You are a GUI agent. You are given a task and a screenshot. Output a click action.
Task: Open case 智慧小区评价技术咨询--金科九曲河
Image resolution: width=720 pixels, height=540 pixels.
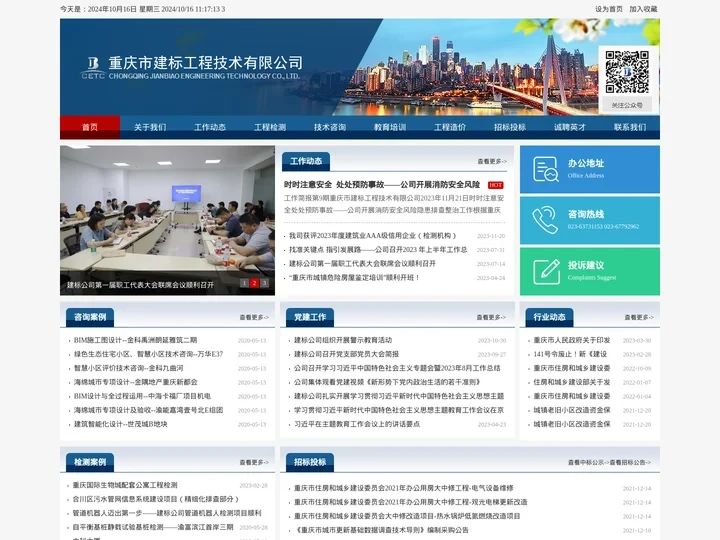(129, 368)
